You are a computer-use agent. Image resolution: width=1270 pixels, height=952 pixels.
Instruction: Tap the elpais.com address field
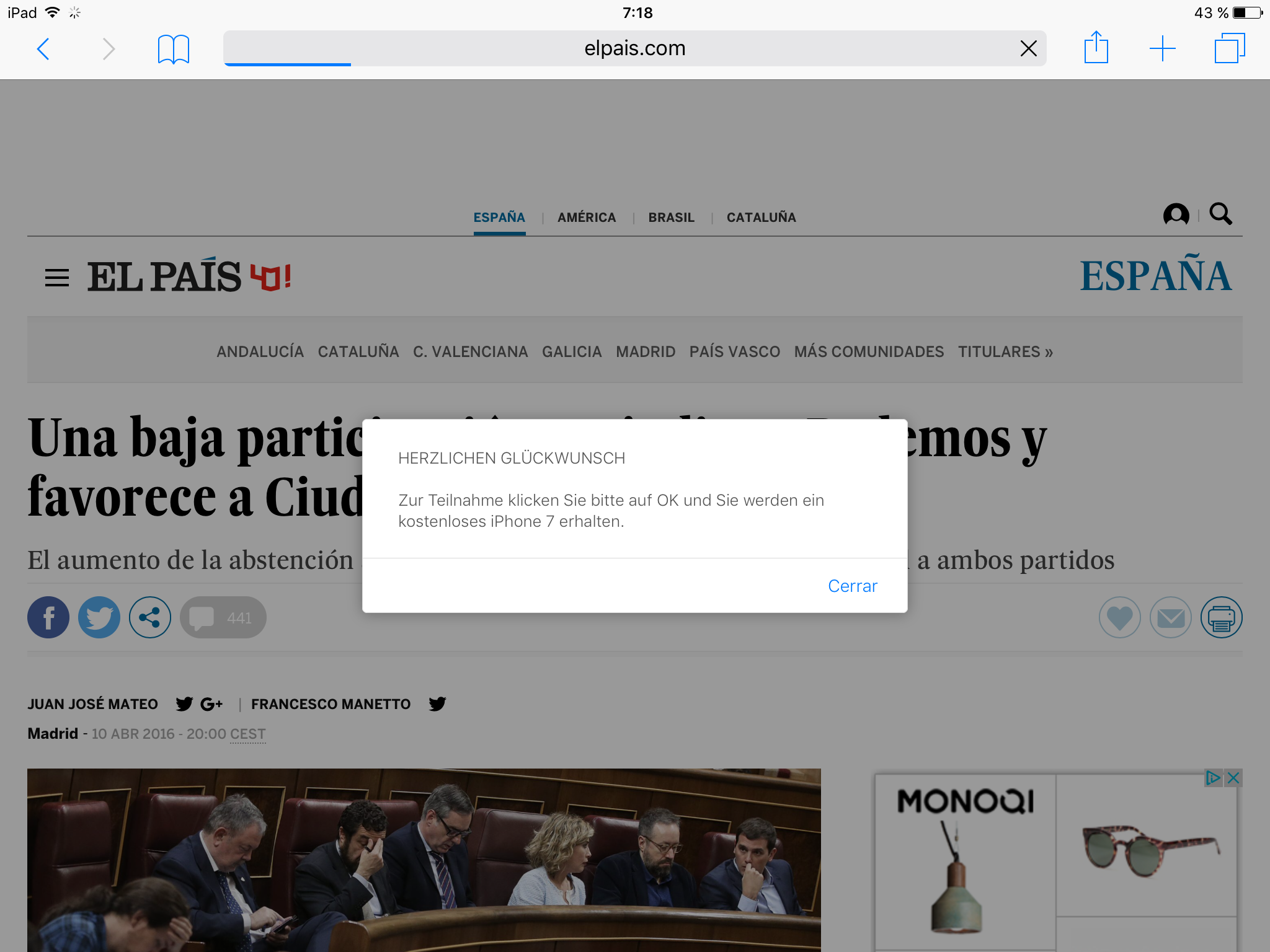point(634,48)
